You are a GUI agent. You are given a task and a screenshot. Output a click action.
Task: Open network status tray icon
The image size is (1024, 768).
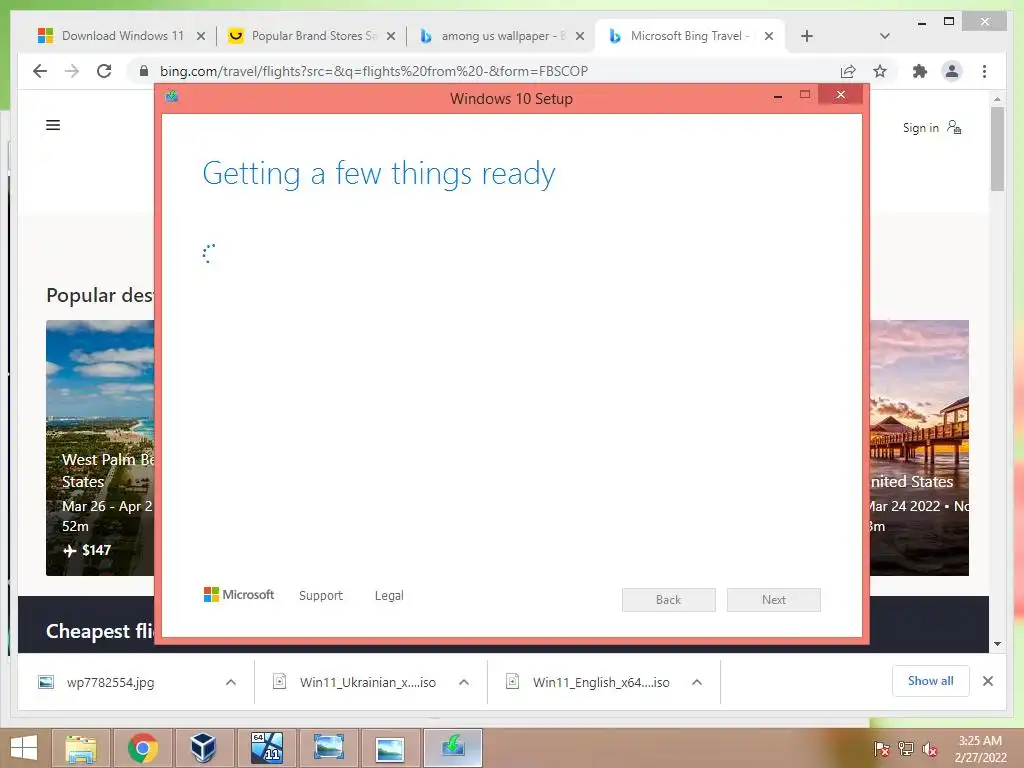(906, 748)
